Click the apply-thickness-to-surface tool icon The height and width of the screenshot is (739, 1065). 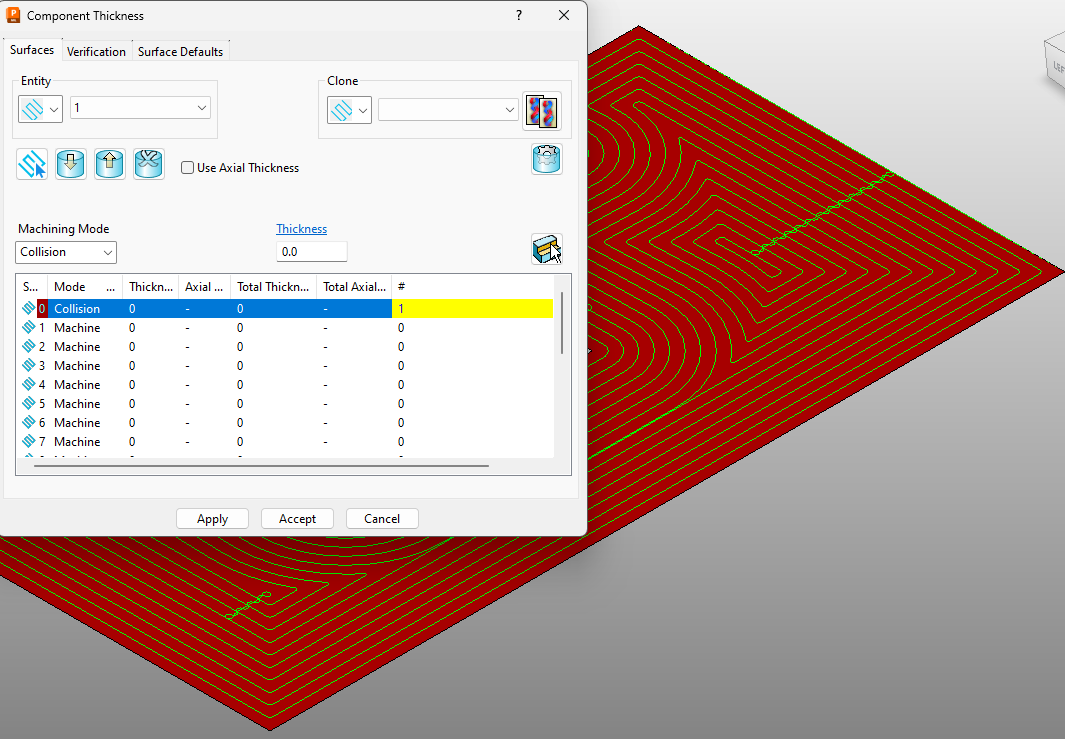tap(546, 248)
